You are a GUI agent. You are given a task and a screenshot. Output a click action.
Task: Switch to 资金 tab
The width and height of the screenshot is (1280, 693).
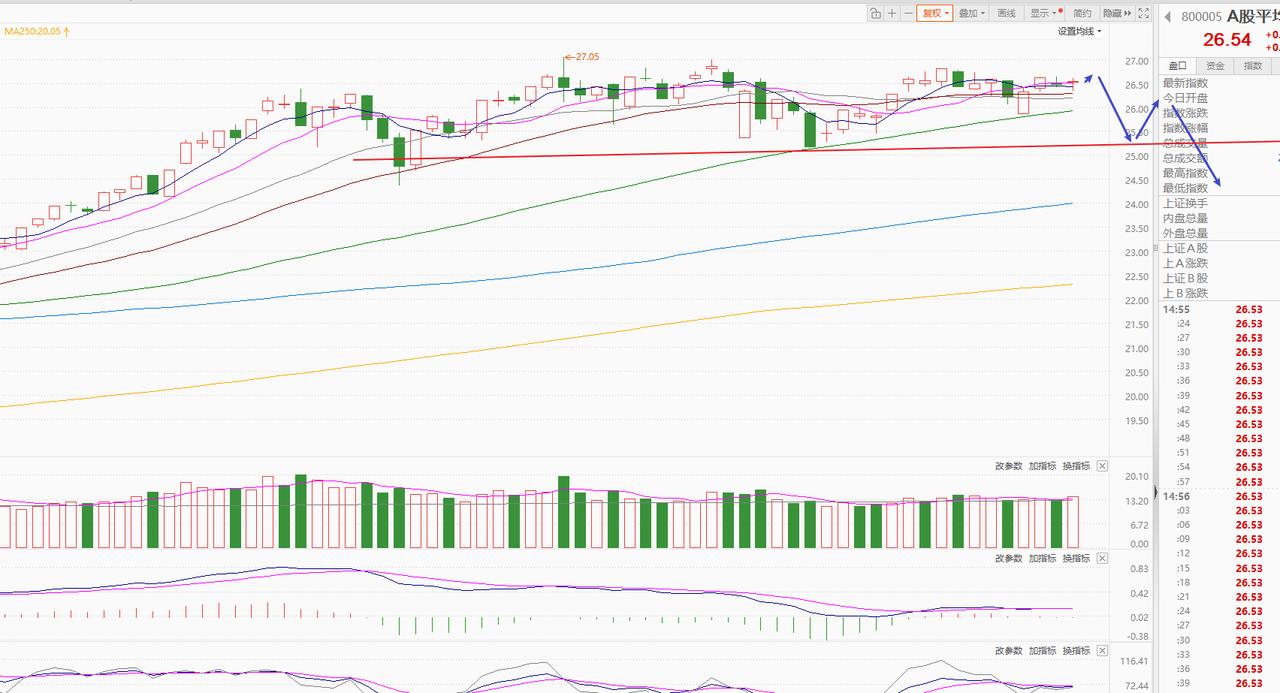point(1215,66)
